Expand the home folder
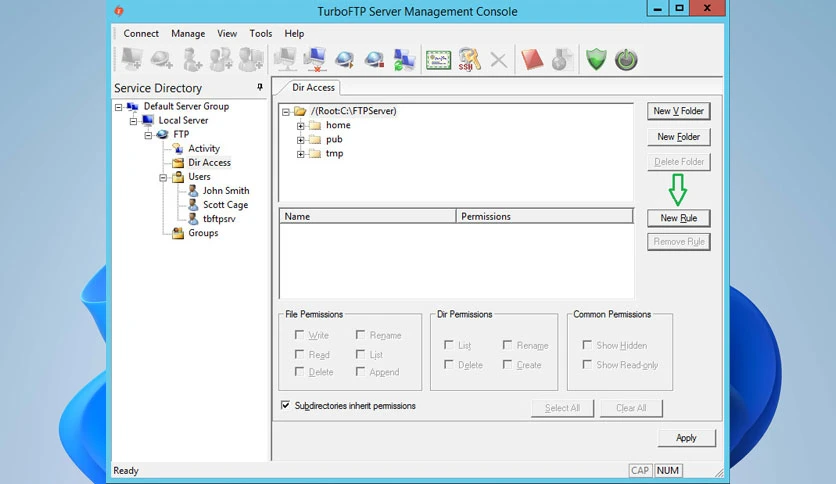This screenshot has height=484, width=836. 301,126
